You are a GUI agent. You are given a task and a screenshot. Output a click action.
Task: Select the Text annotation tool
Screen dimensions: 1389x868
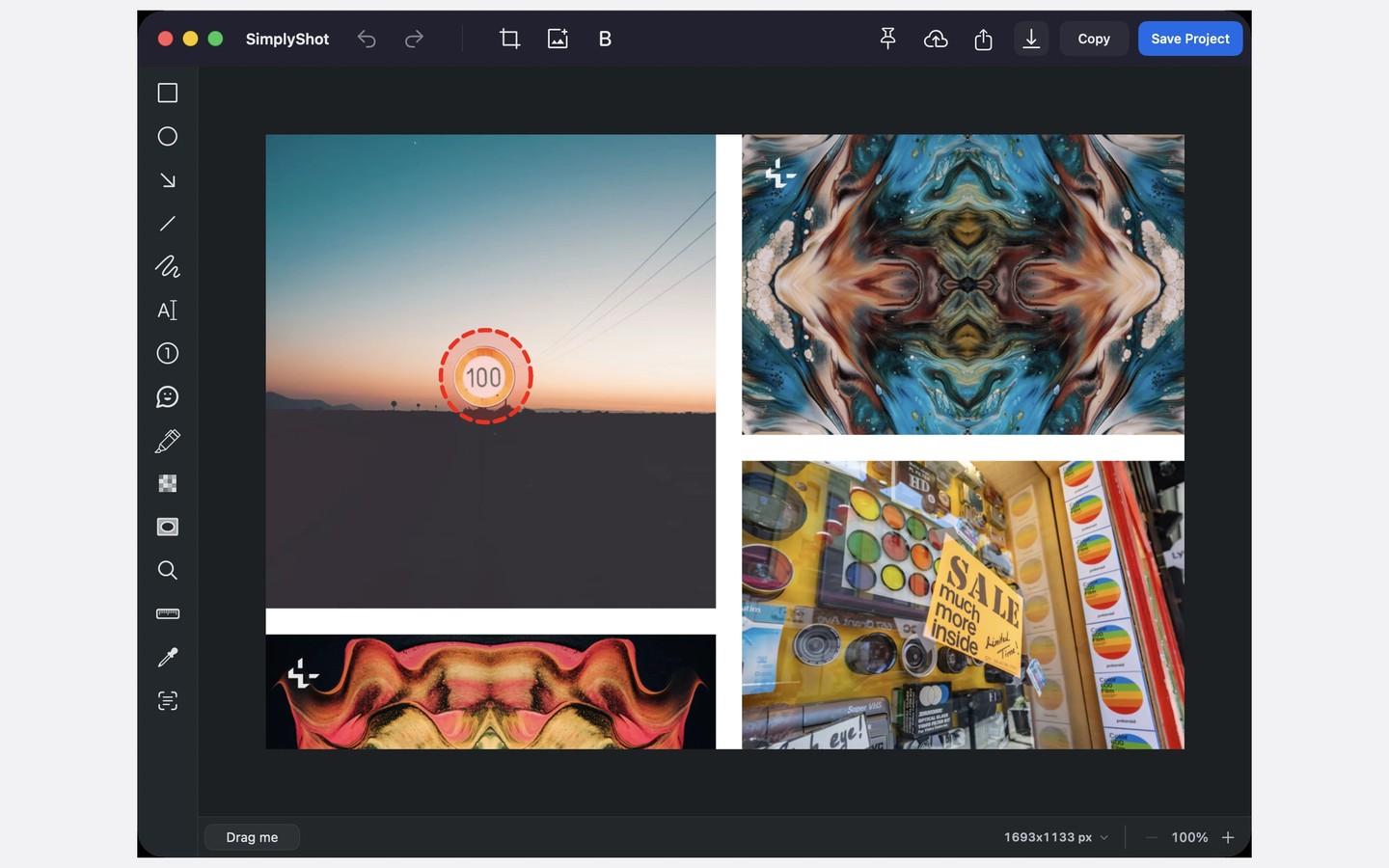coord(168,310)
